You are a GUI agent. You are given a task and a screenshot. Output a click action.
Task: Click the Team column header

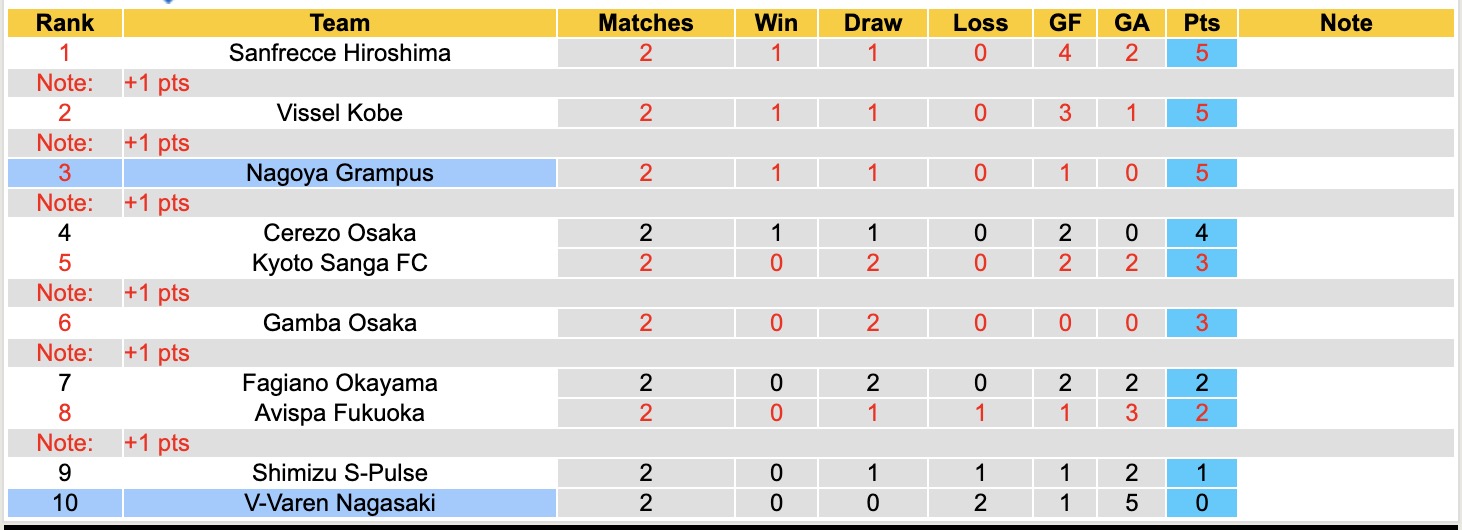[x=340, y=23]
